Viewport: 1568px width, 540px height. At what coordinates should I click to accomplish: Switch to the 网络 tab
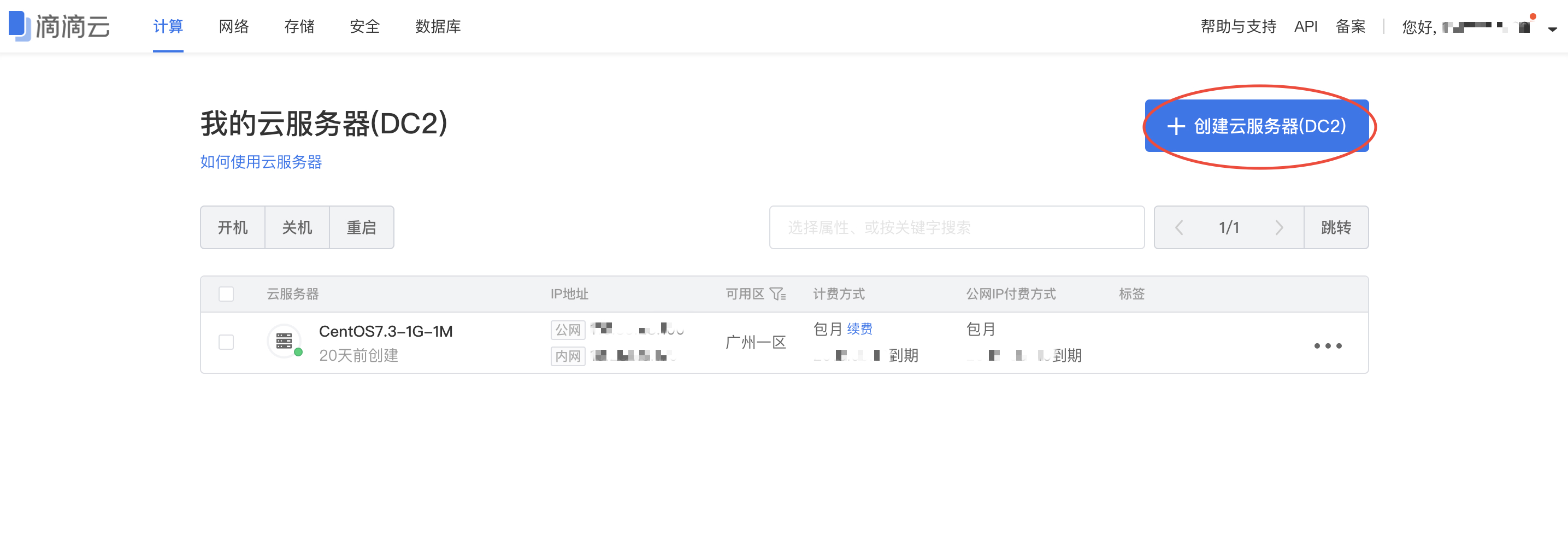233,27
